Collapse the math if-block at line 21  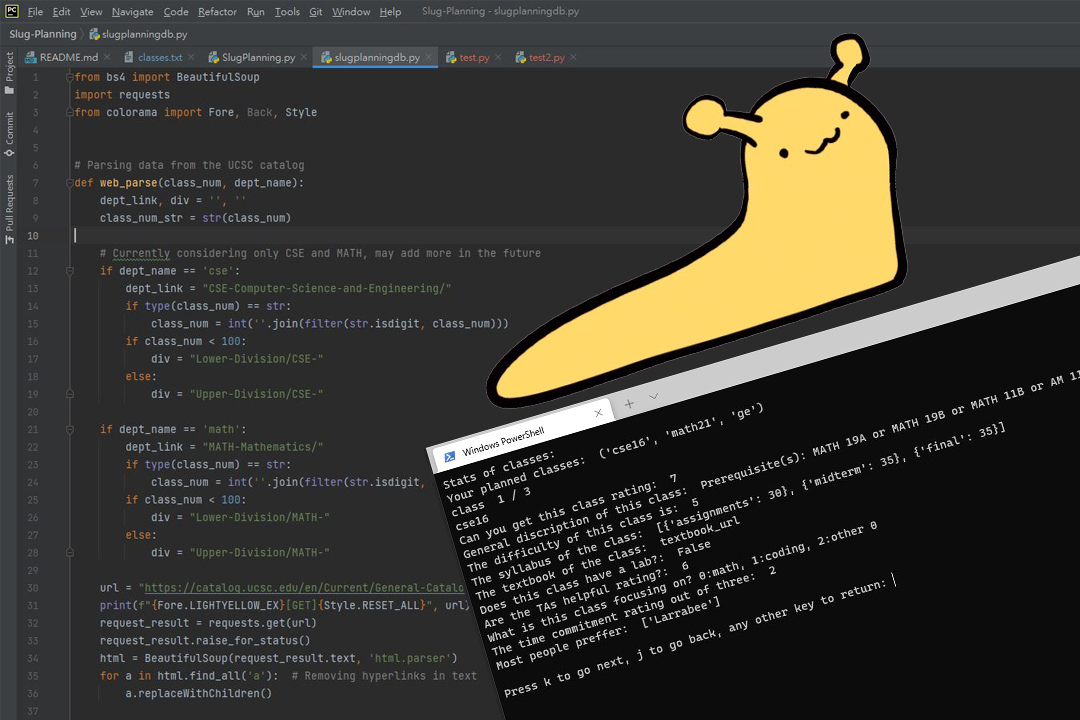pyautogui.click(x=70, y=429)
